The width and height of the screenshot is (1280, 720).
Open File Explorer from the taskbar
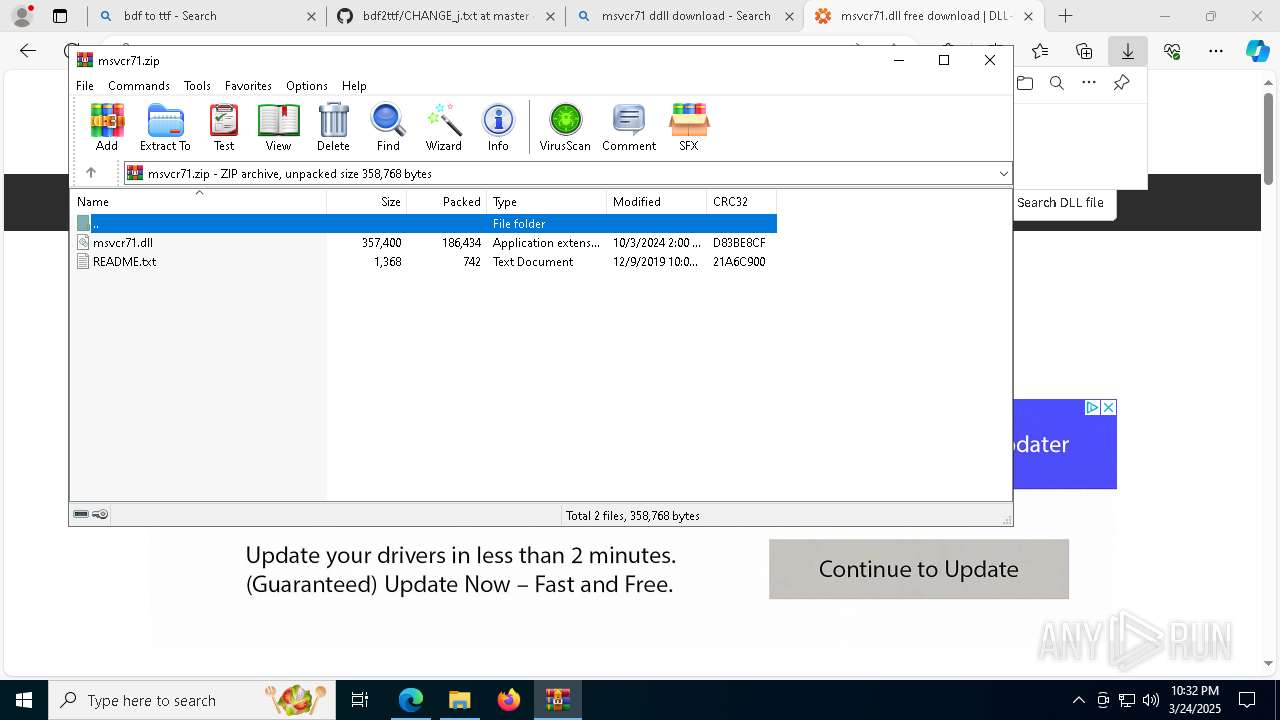(459, 700)
